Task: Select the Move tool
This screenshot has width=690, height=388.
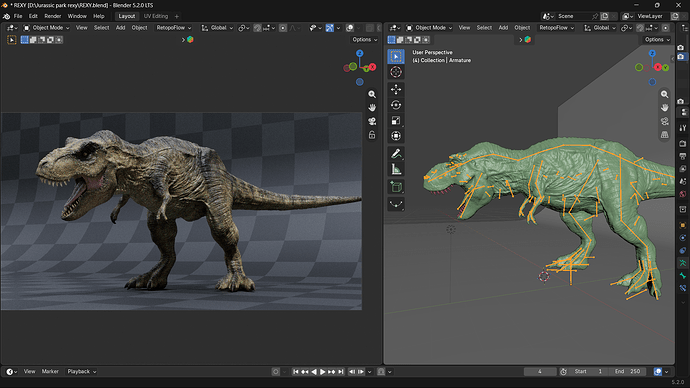Action: 396,89
